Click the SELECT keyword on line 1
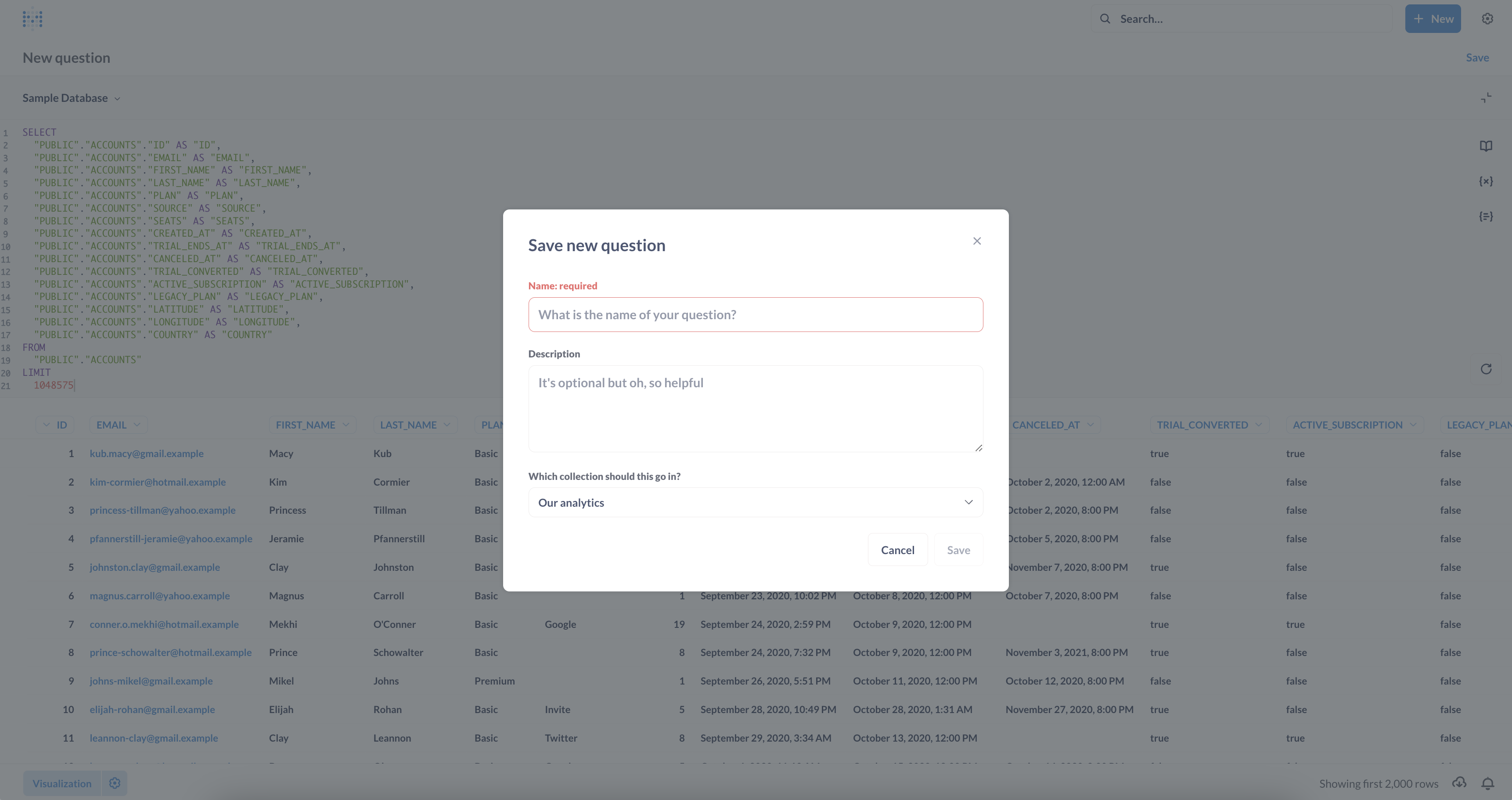 (x=40, y=133)
